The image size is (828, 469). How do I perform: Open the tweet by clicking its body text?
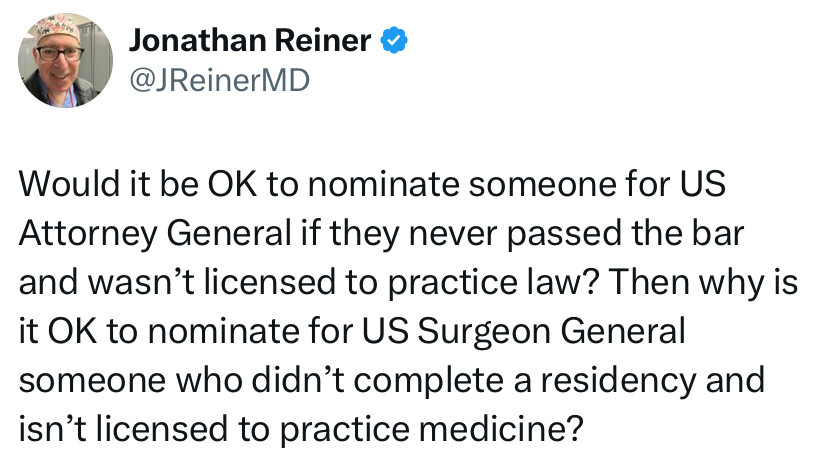tap(408, 307)
